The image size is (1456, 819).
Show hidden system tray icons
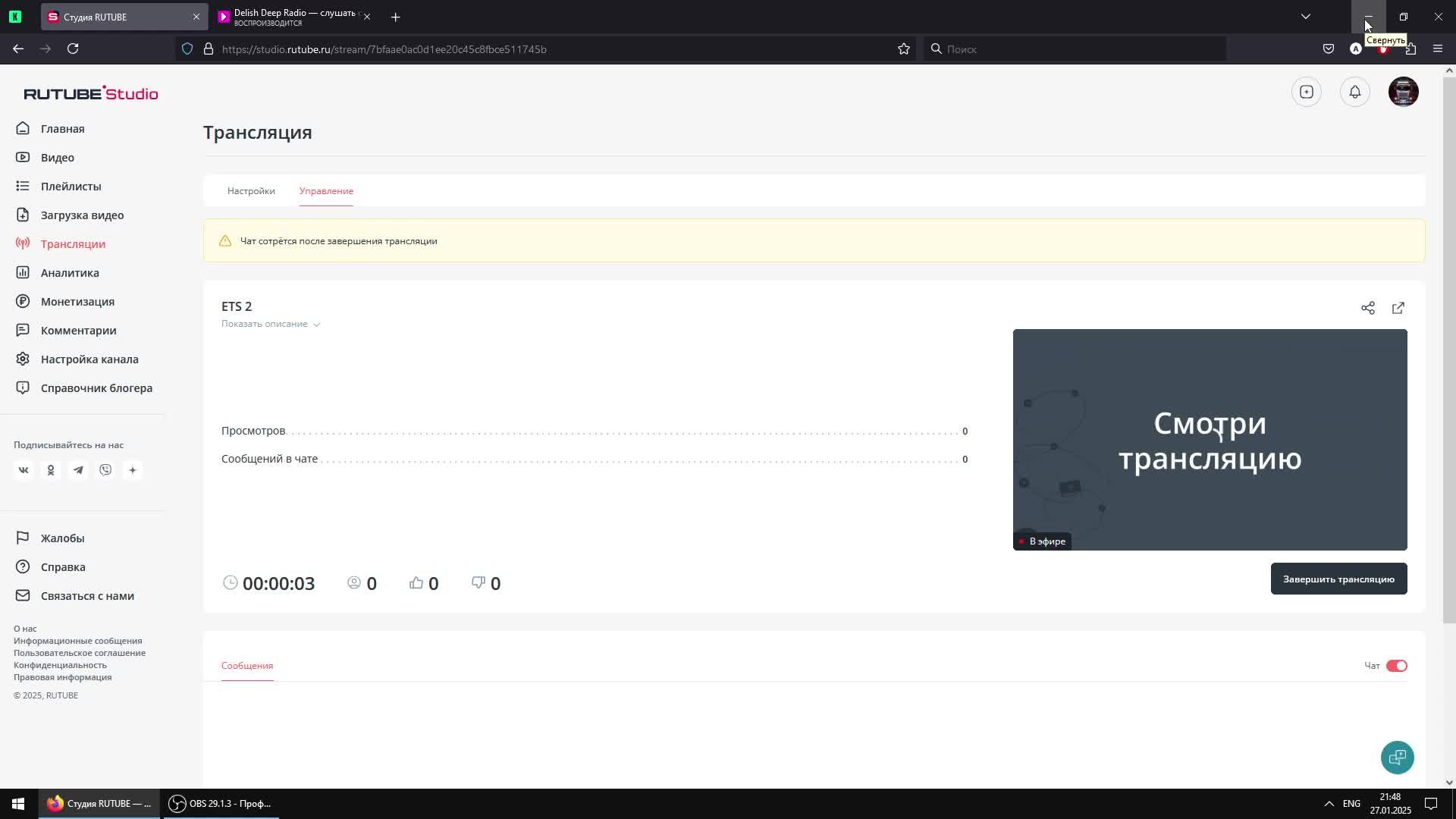[1329, 804]
